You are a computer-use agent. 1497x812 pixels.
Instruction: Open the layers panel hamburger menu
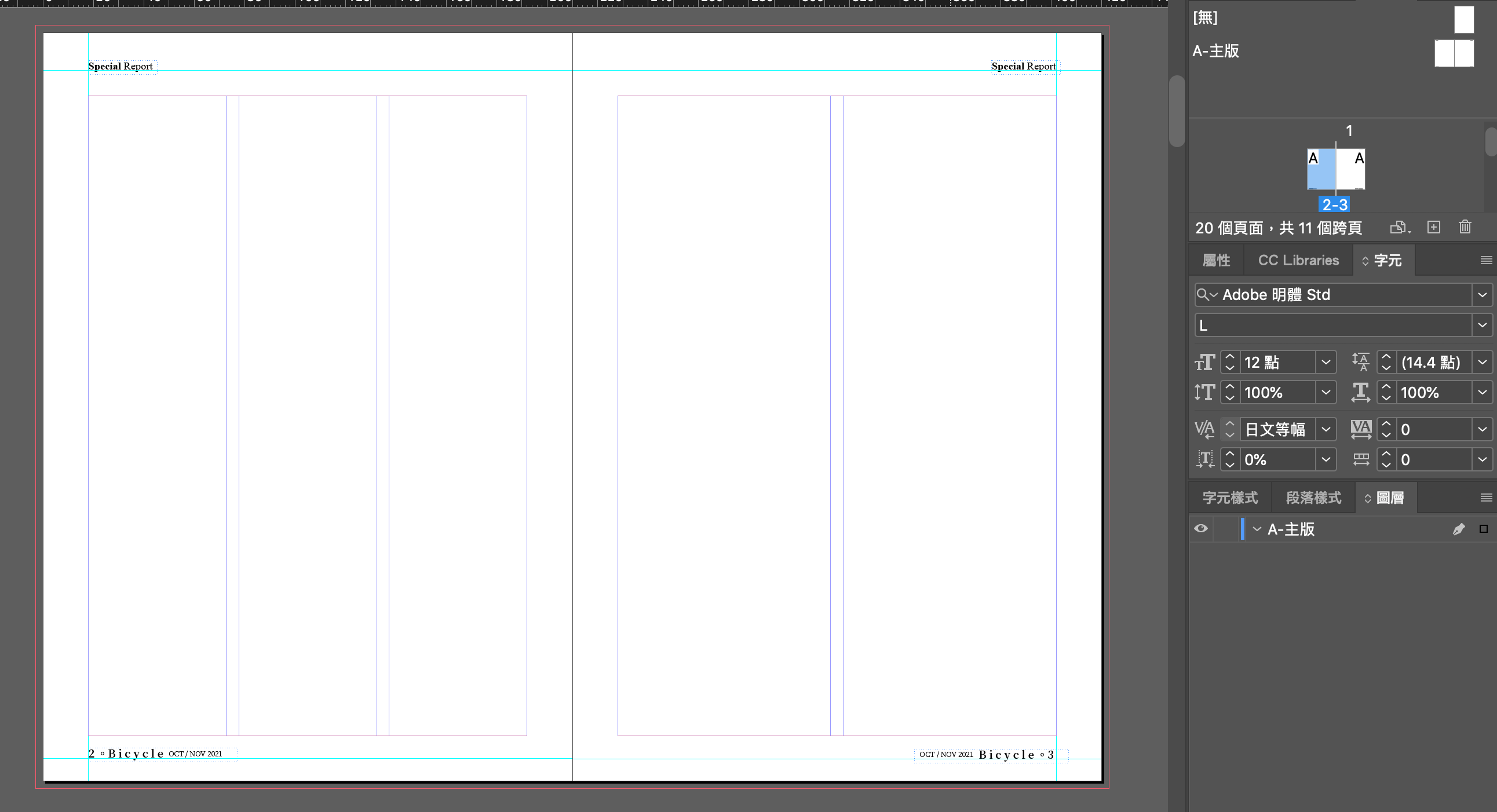click(x=1486, y=498)
